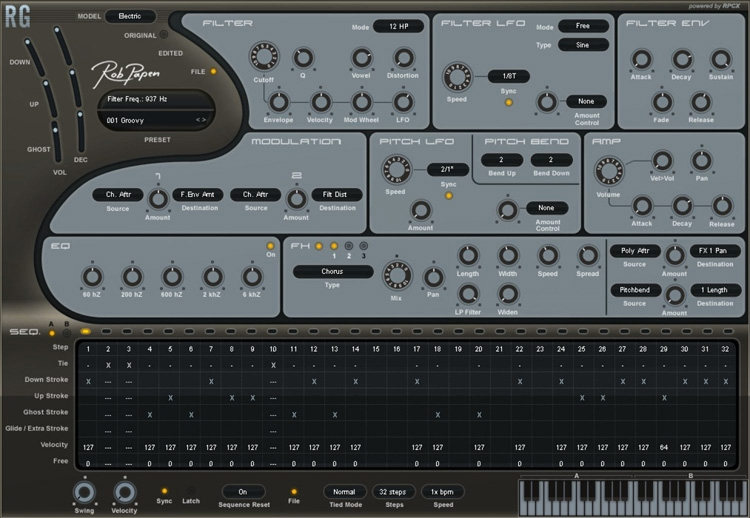The image size is (750, 518).
Task: Open the FX Type Chorus dropdown
Action: pyautogui.click(x=333, y=272)
